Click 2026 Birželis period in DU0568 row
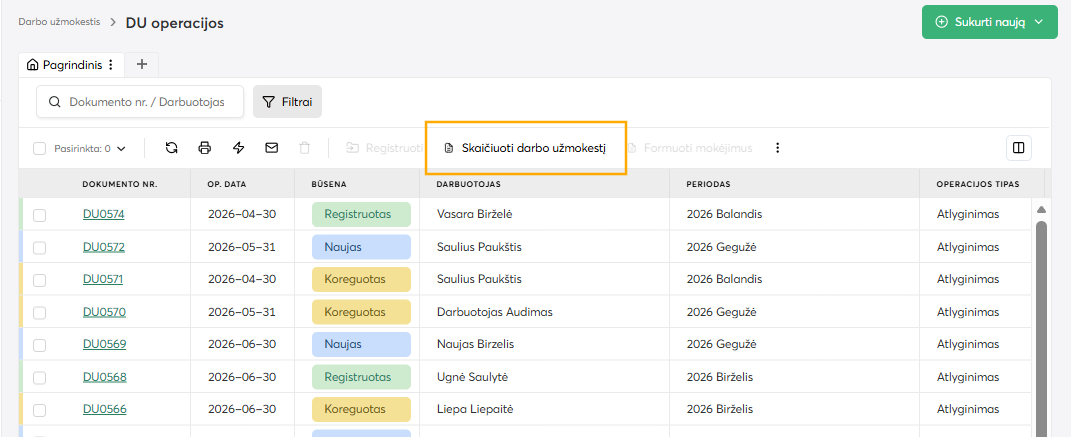The width and height of the screenshot is (1071, 437). [720, 376]
